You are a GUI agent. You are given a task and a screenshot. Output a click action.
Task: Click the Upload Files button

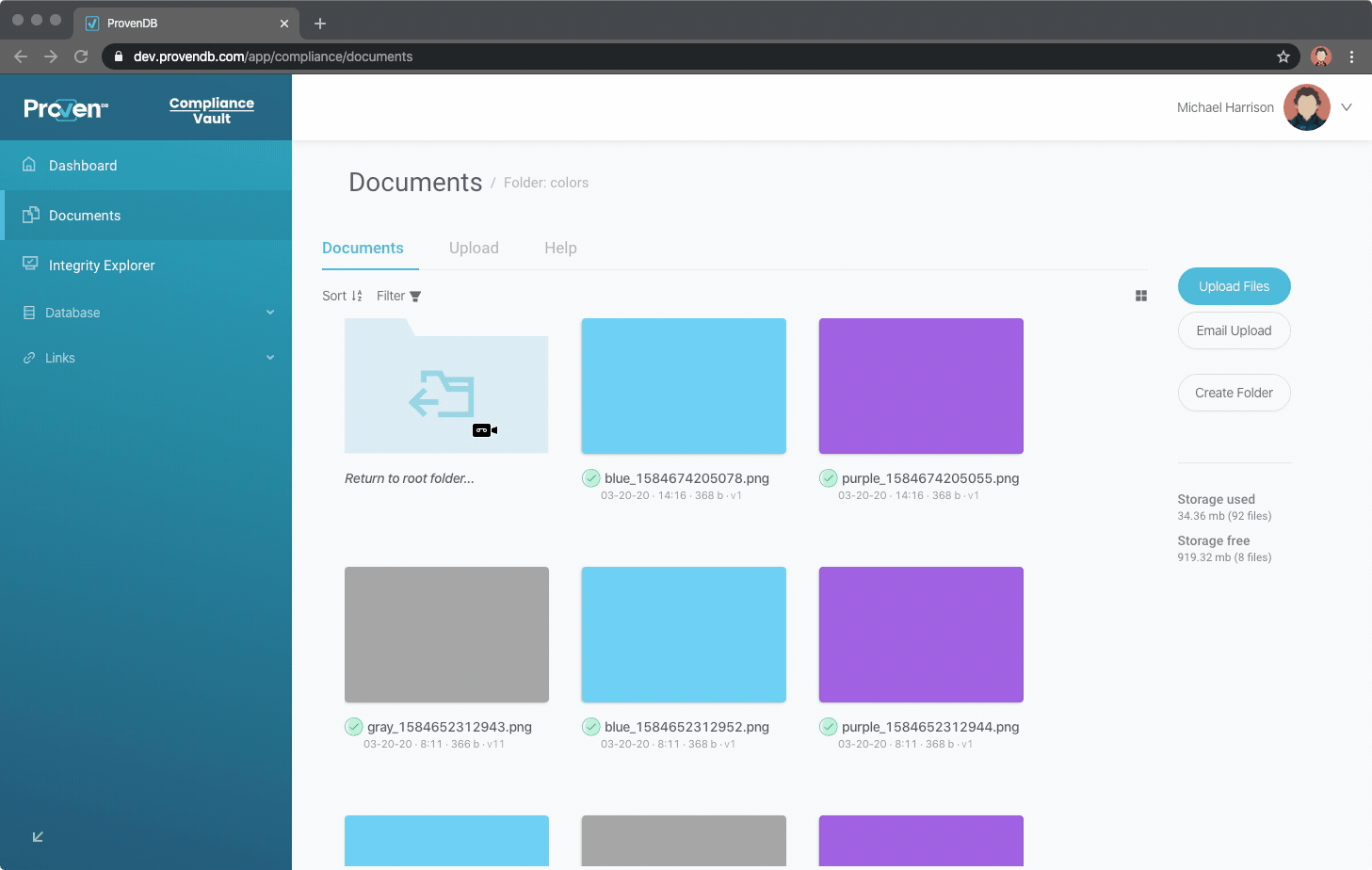[x=1234, y=286]
